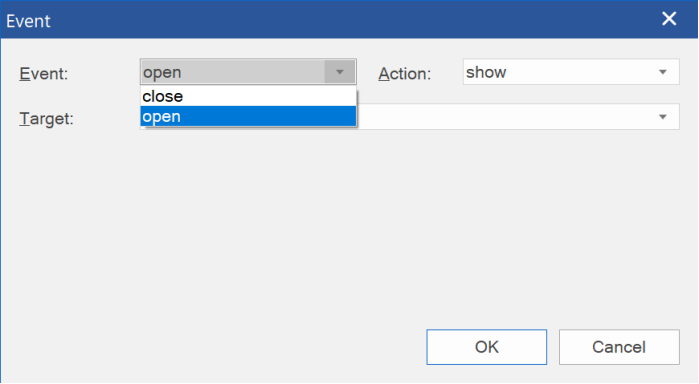This screenshot has width=699, height=384.
Task: Click the word "close" in the list
Action: [x=163, y=96]
